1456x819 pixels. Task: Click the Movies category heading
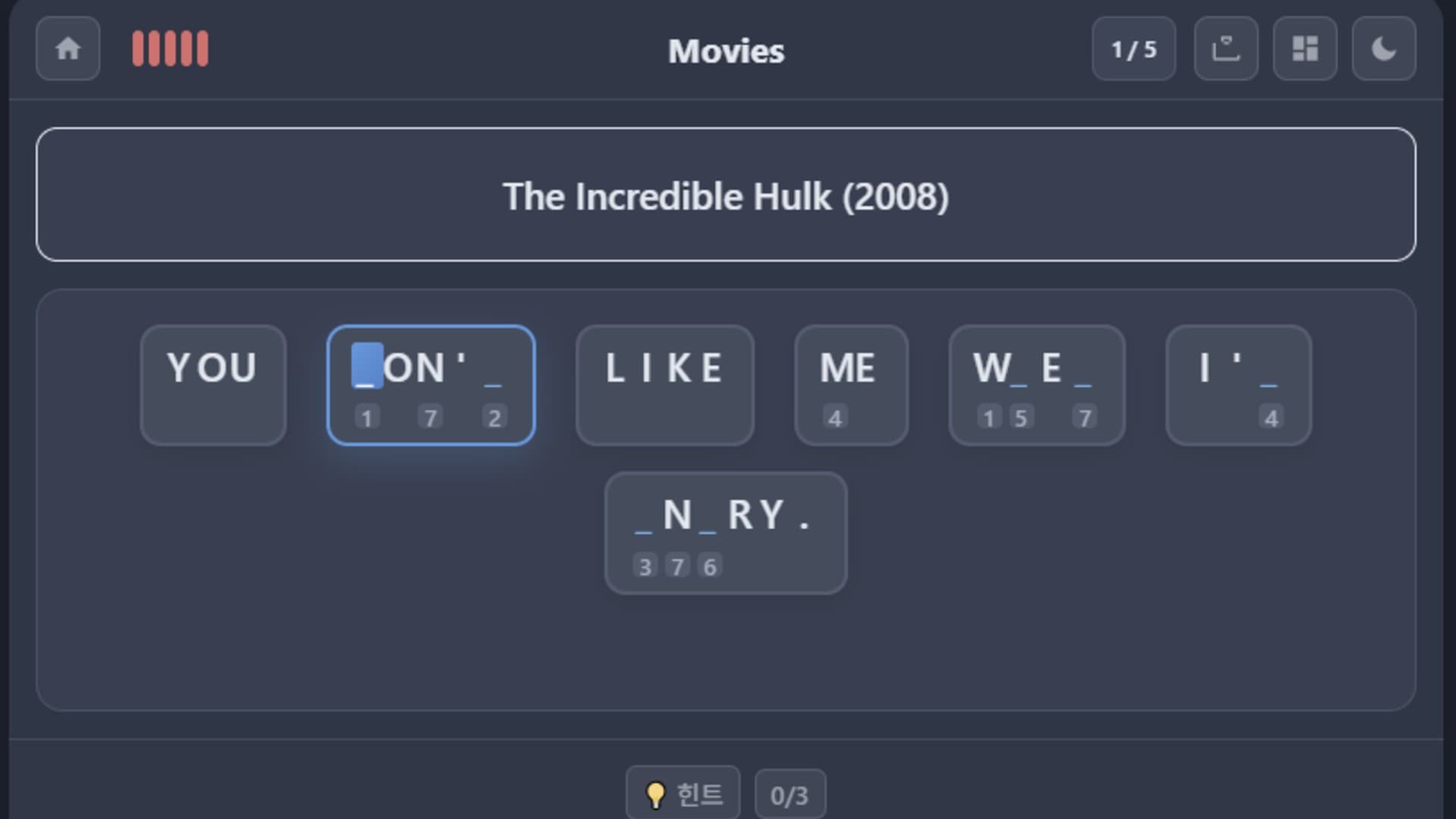[726, 51]
